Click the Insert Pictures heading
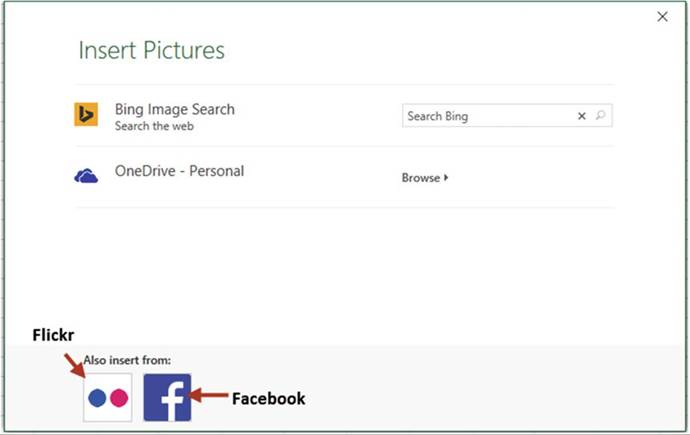 [x=151, y=50]
